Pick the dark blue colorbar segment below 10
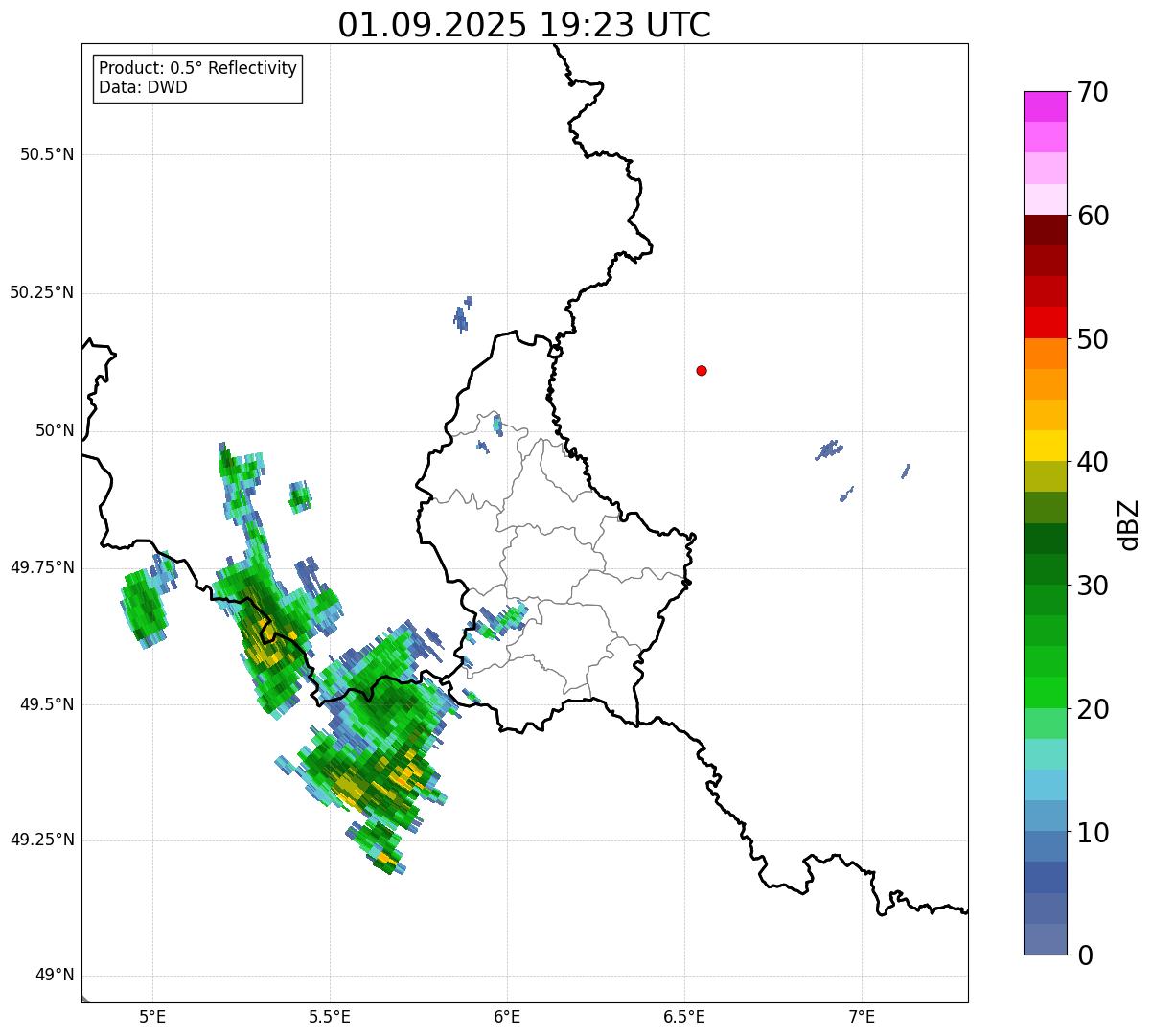This screenshot has height=1036, width=1152. (x=1046, y=877)
